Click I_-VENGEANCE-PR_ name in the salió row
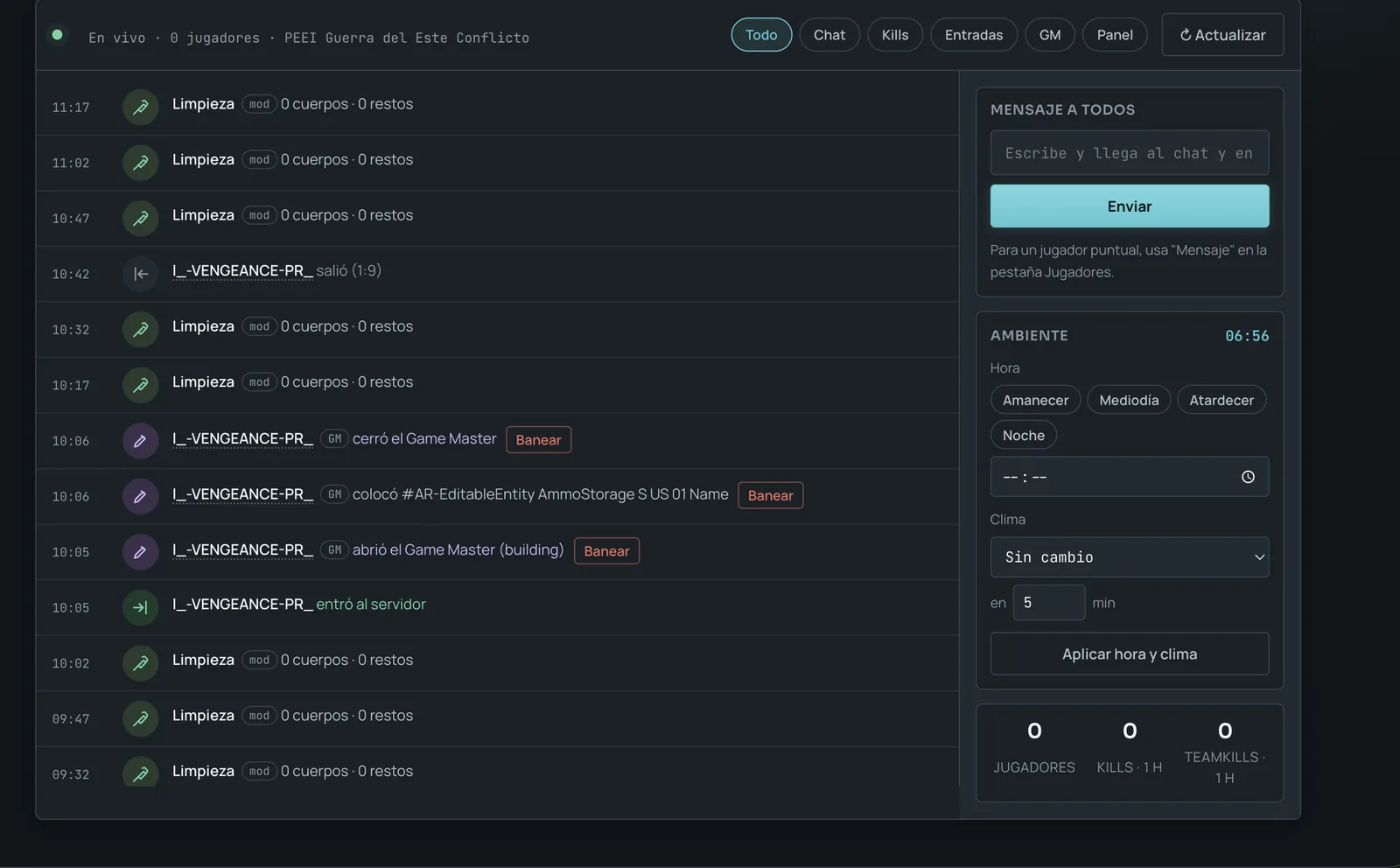Viewport: 1400px width, 868px height. 242,270
